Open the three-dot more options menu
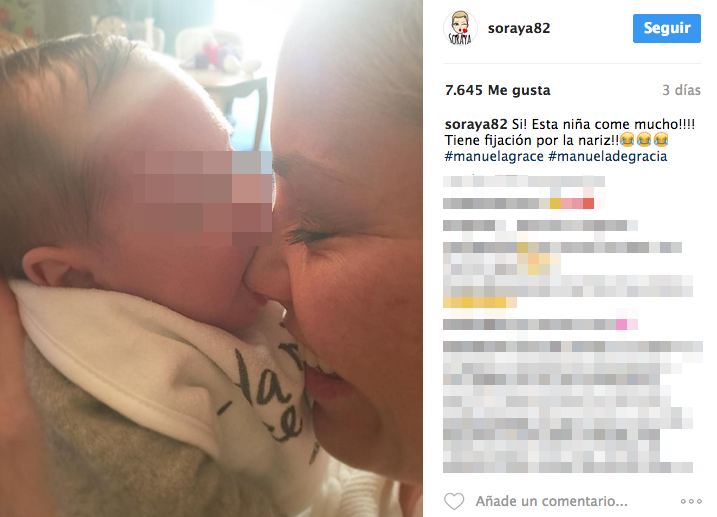 (x=691, y=501)
